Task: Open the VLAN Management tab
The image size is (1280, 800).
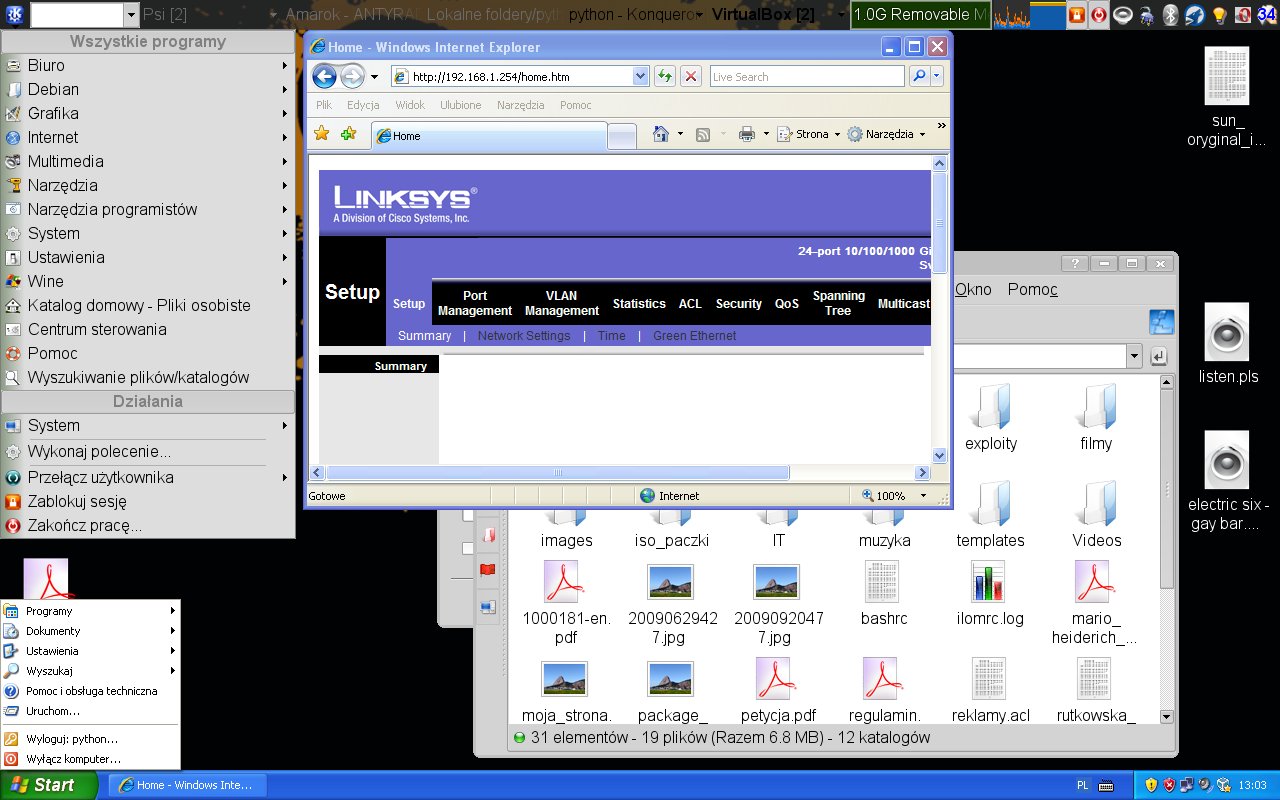Action: tap(561, 303)
